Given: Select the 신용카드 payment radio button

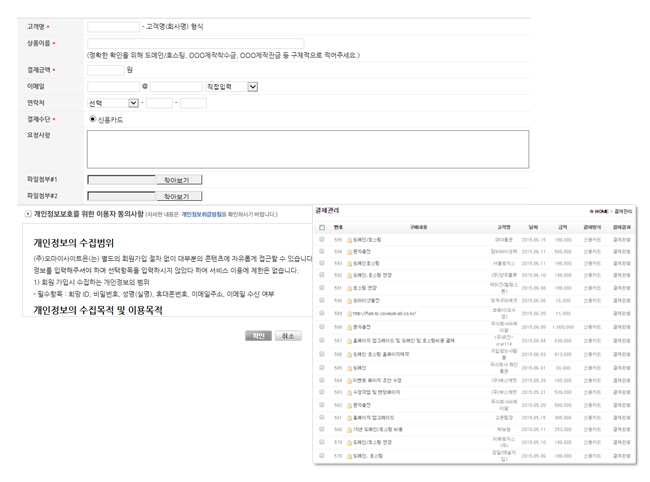Looking at the screenshot, I should tap(93, 119).
